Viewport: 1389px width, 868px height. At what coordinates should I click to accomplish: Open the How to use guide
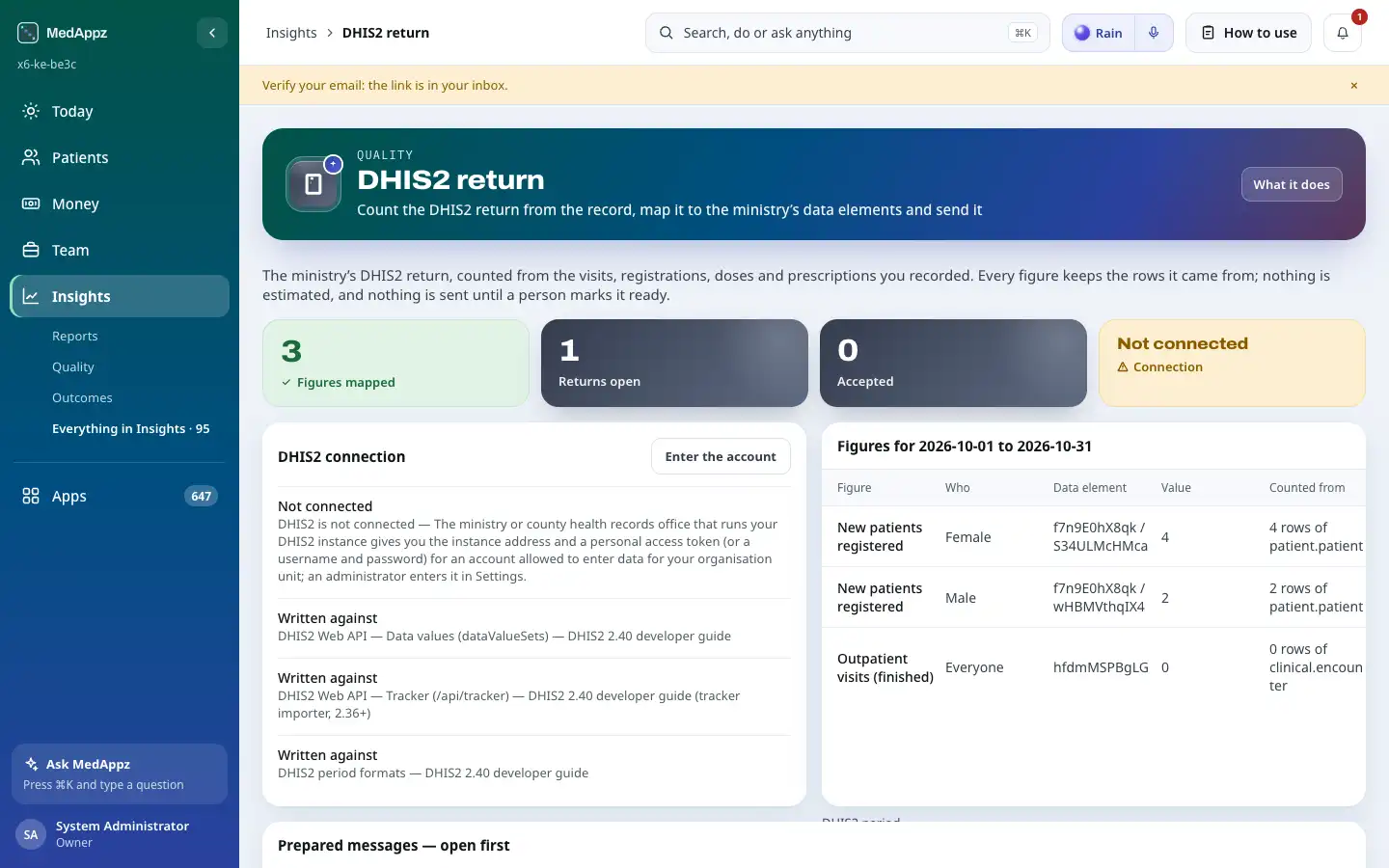[1248, 33]
